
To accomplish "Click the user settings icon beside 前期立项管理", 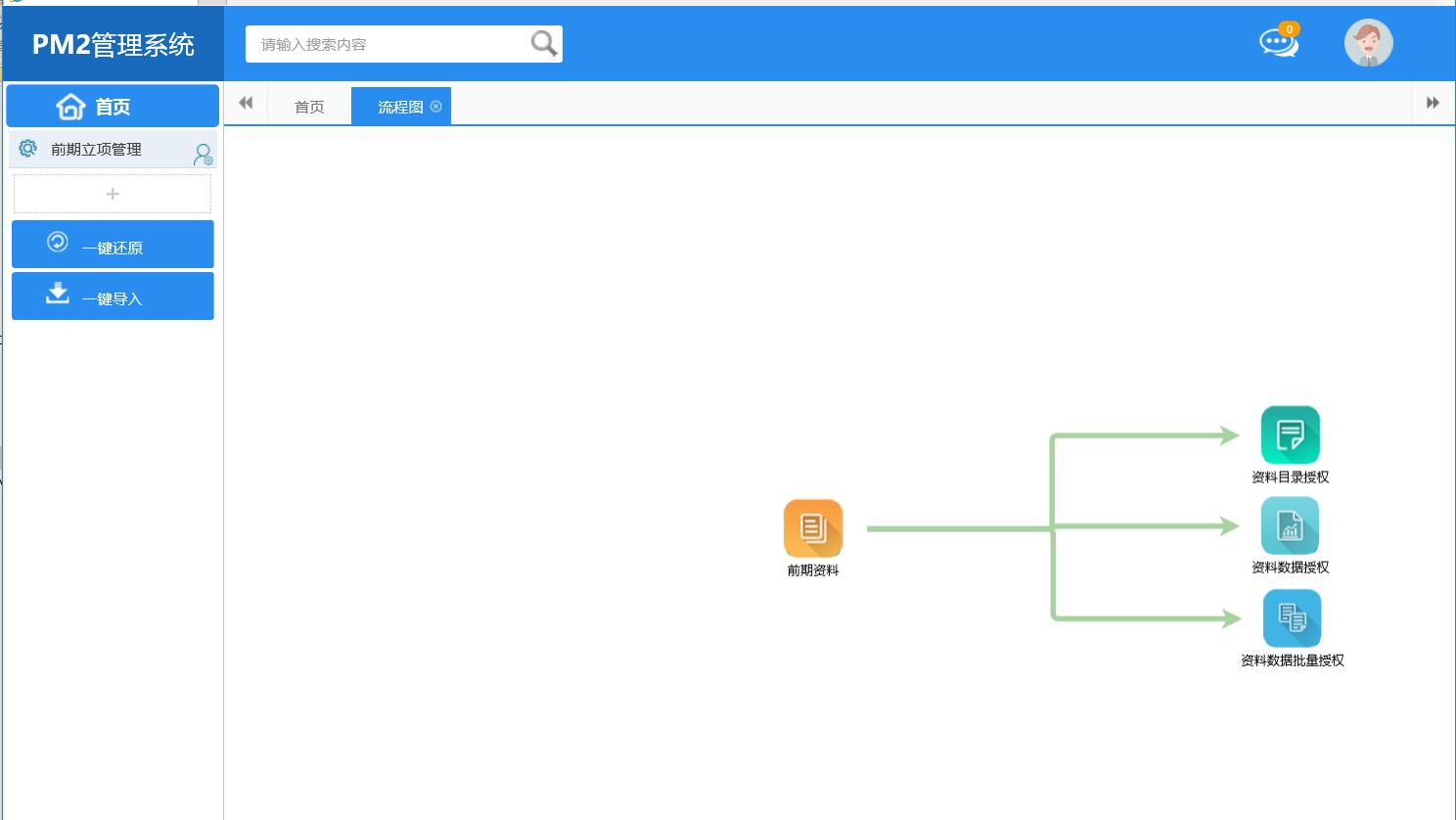I will coord(203,154).
